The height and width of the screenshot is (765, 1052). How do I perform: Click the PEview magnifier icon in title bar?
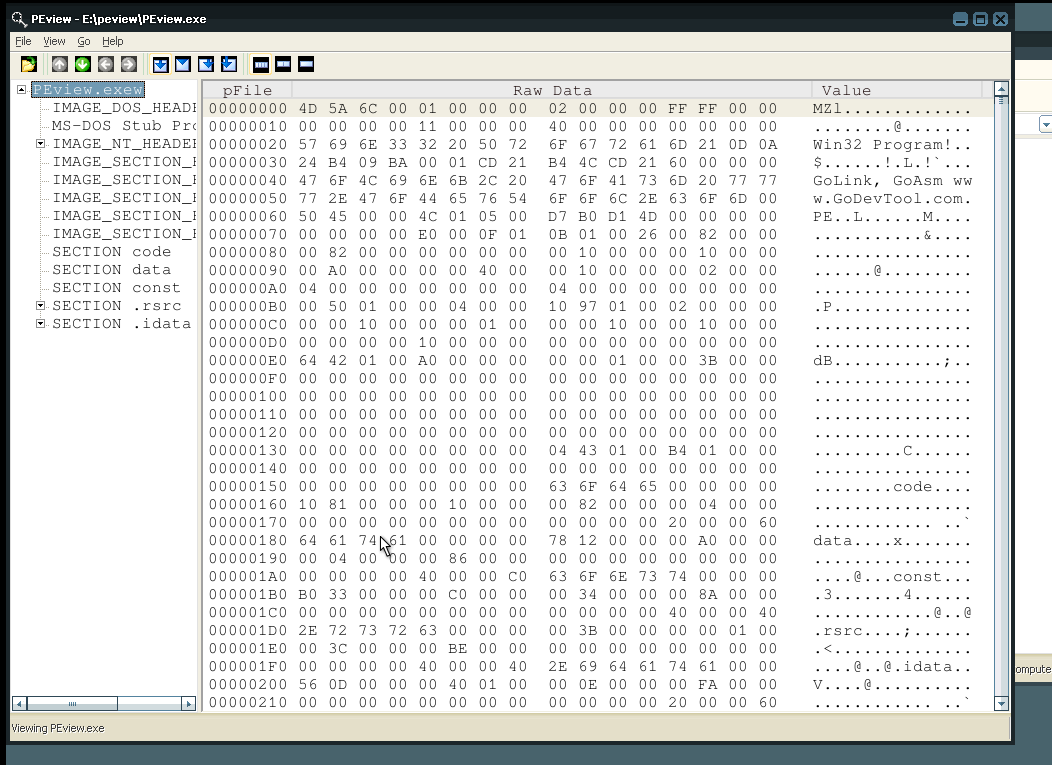coord(19,19)
